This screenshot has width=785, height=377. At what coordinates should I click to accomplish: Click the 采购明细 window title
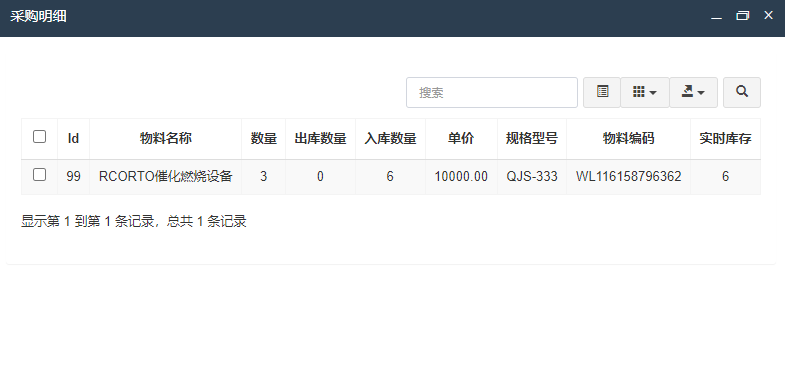coord(39,16)
